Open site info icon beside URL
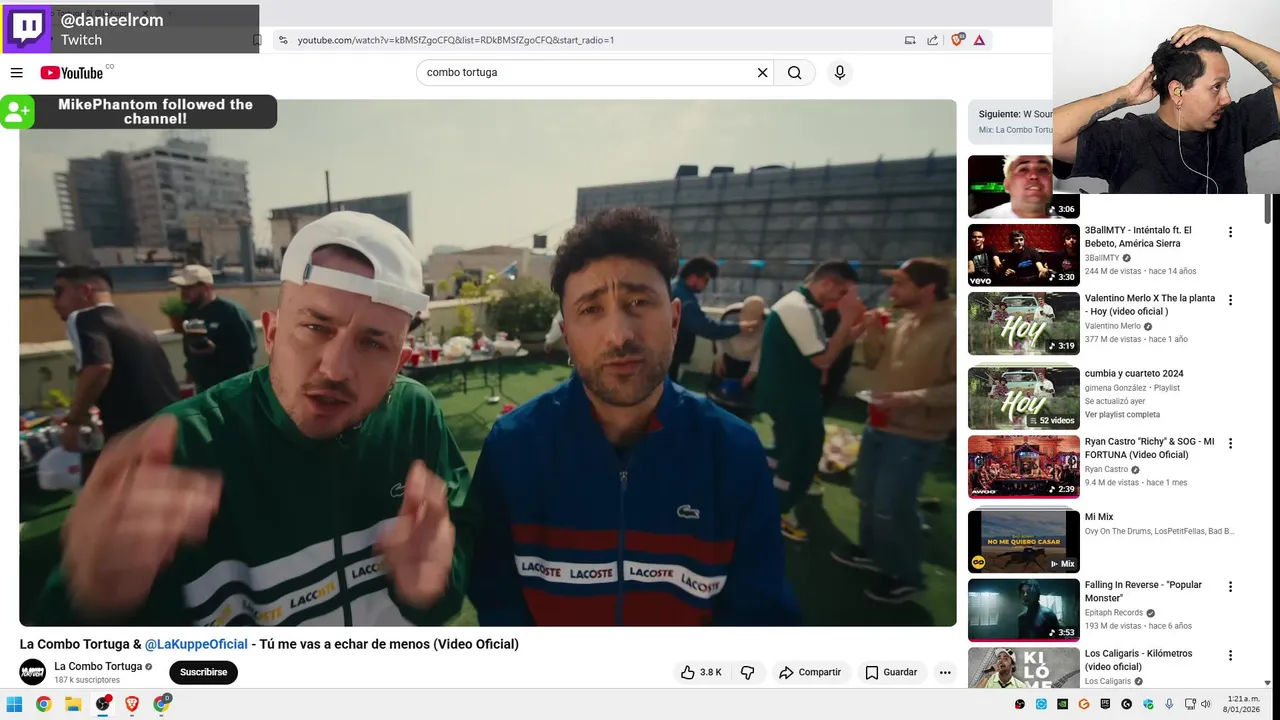1280x720 pixels. (283, 40)
